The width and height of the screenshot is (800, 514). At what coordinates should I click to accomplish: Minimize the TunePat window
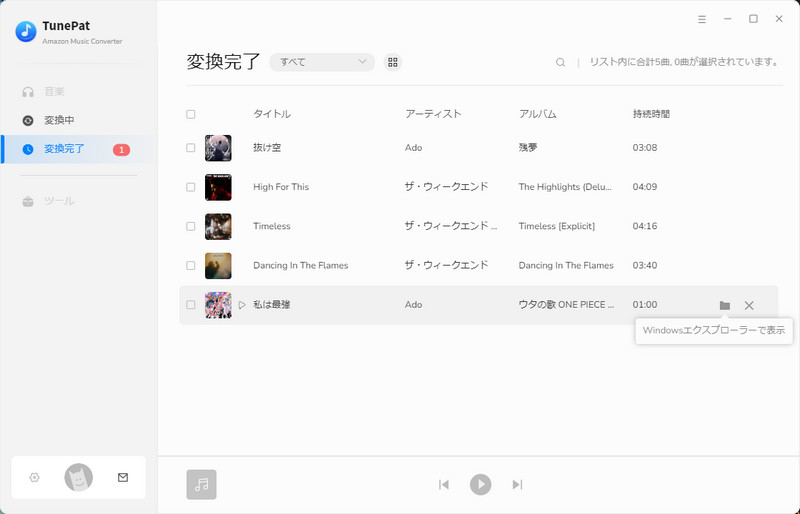coord(728,19)
